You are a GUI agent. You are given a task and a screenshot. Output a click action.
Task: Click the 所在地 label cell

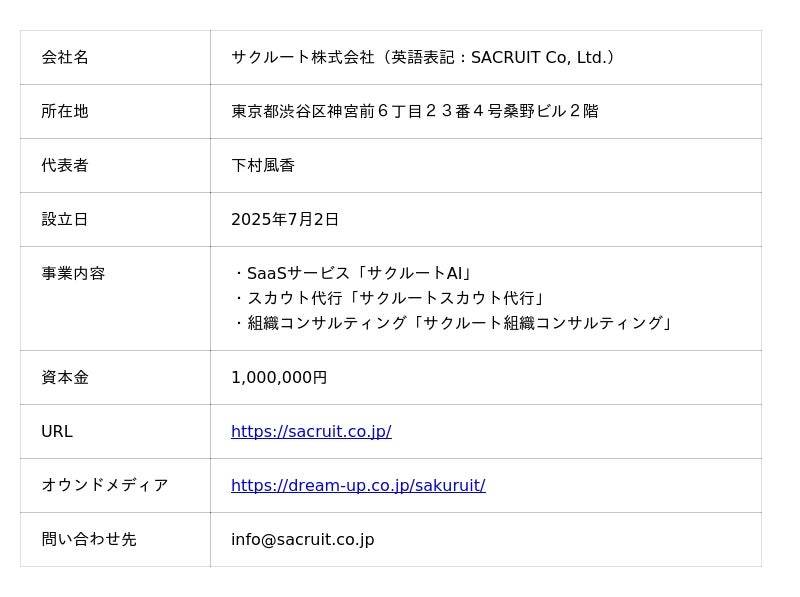click(x=65, y=111)
